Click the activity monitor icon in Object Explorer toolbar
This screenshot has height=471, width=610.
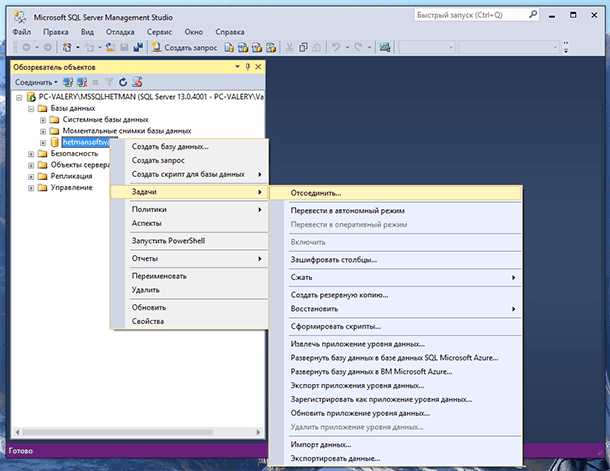point(137,82)
